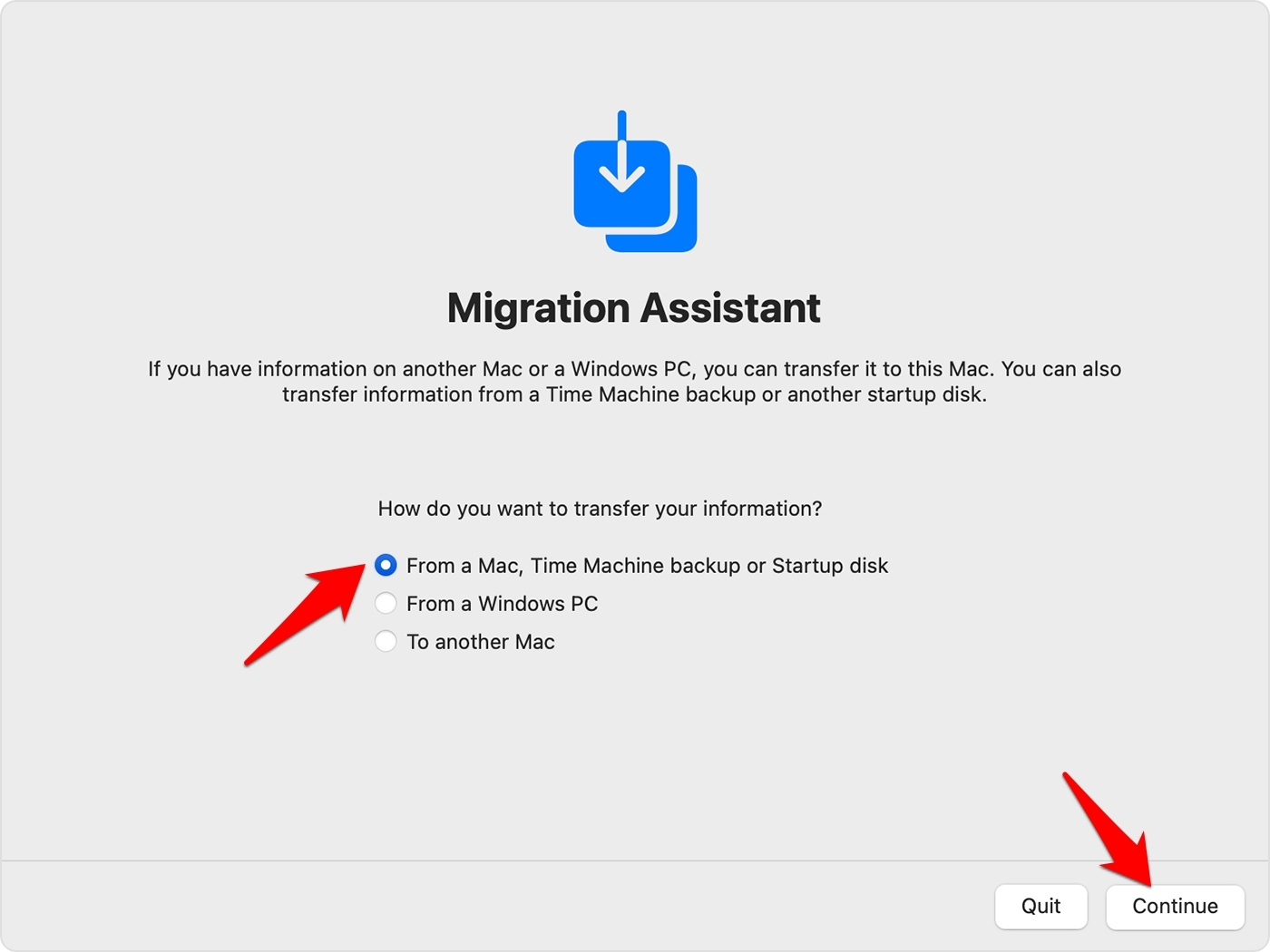Click the 'Migration Assistant' heading
The height and width of the screenshot is (952, 1270).
tap(634, 308)
